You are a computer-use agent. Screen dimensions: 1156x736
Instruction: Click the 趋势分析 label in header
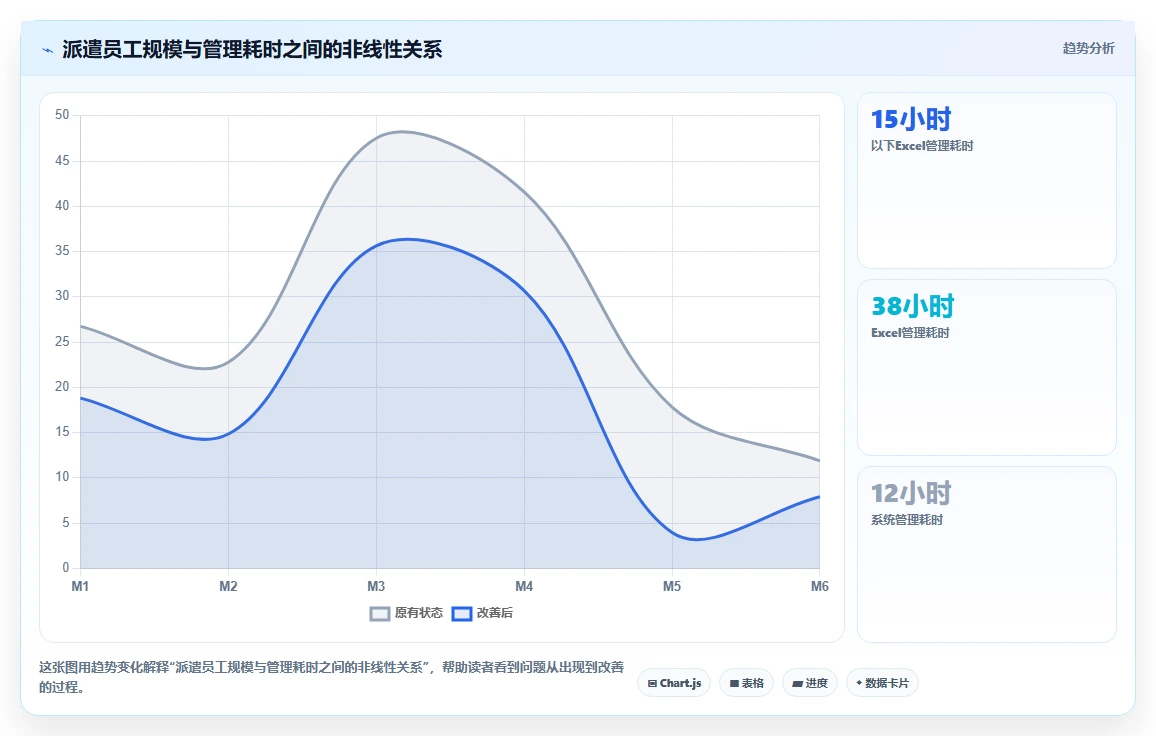pos(1088,49)
